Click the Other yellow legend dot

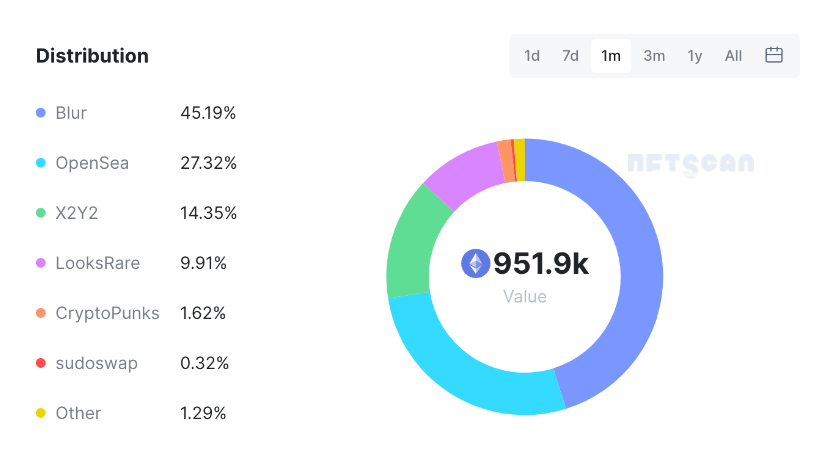[41, 413]
